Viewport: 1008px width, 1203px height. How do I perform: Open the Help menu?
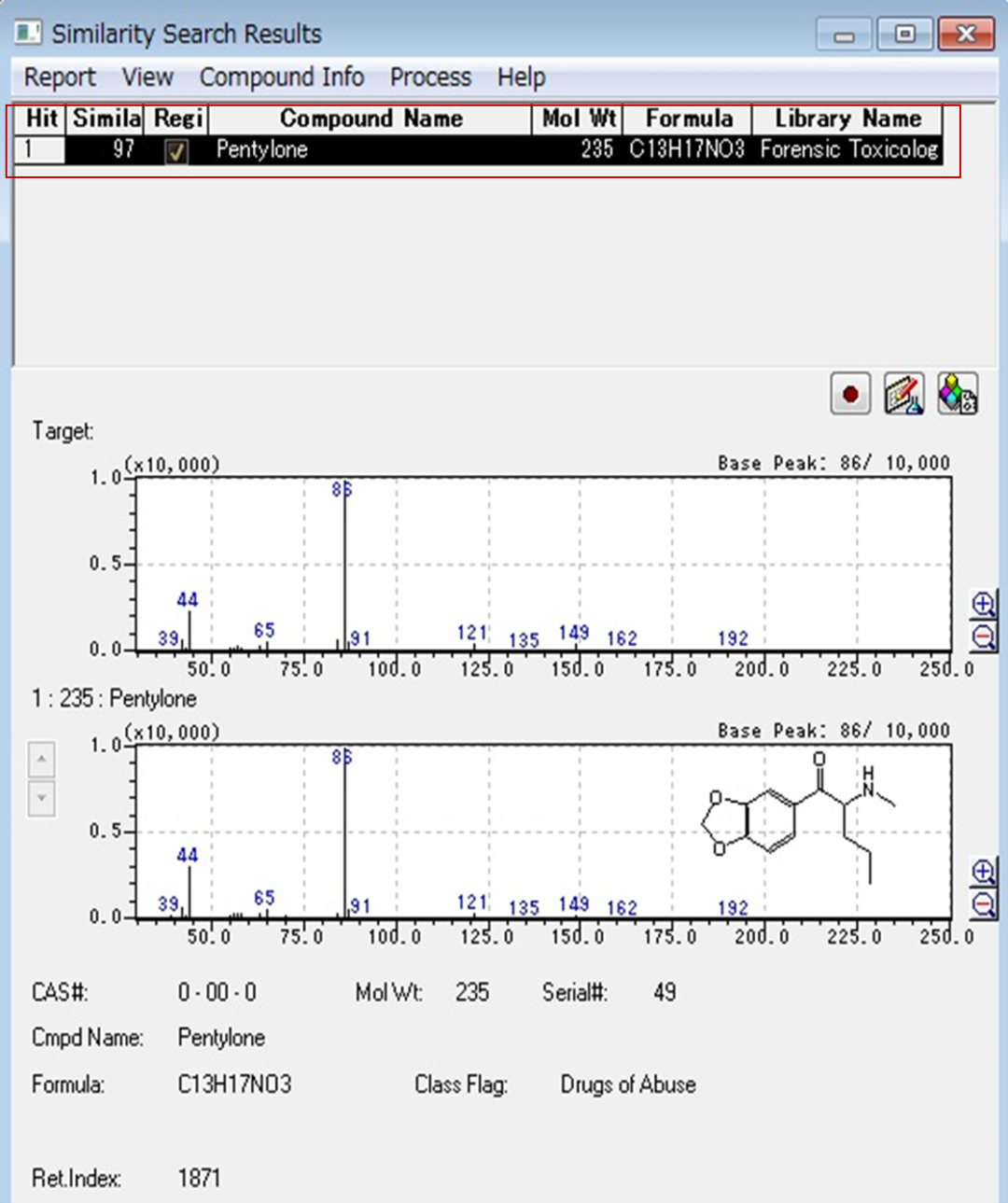point(521,77)
